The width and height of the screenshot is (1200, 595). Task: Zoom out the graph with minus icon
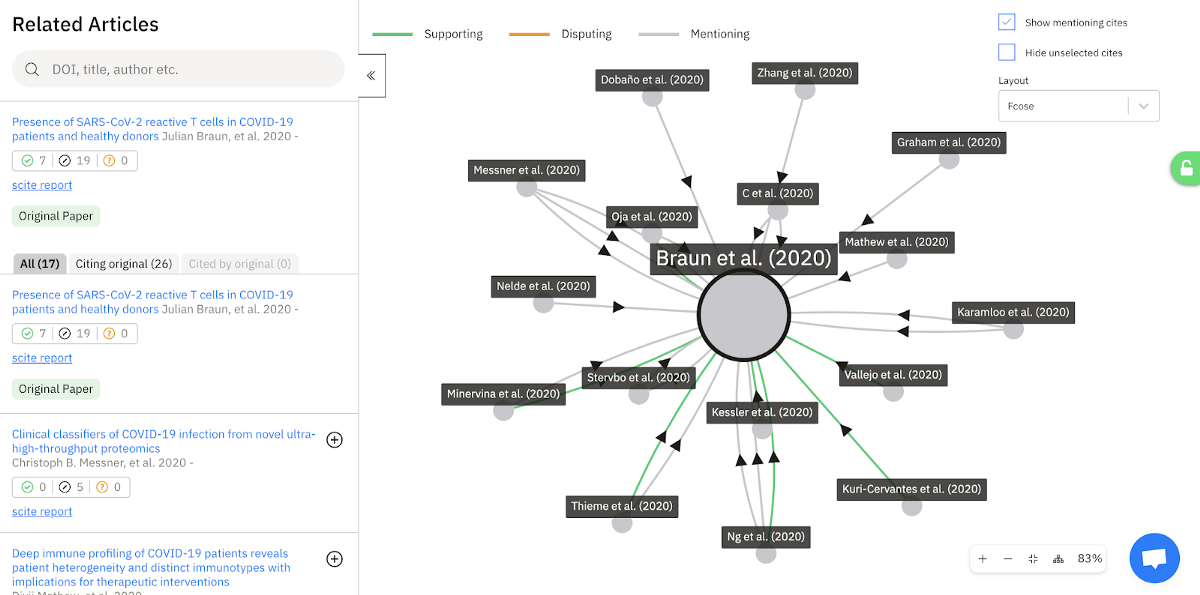(x=1008, y=559)
